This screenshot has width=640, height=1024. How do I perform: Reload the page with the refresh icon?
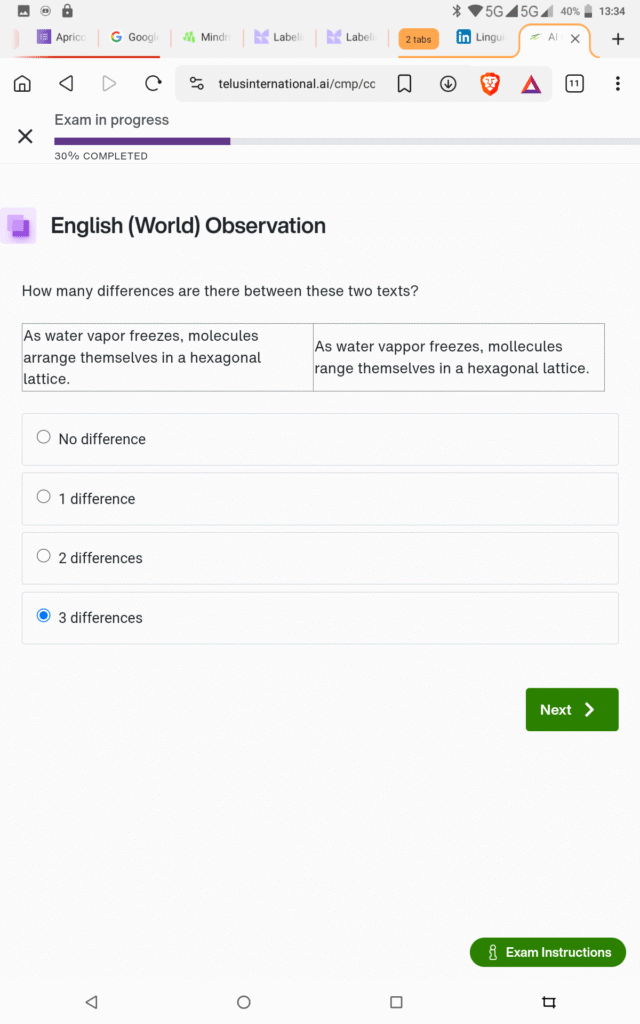pos(153,84)
